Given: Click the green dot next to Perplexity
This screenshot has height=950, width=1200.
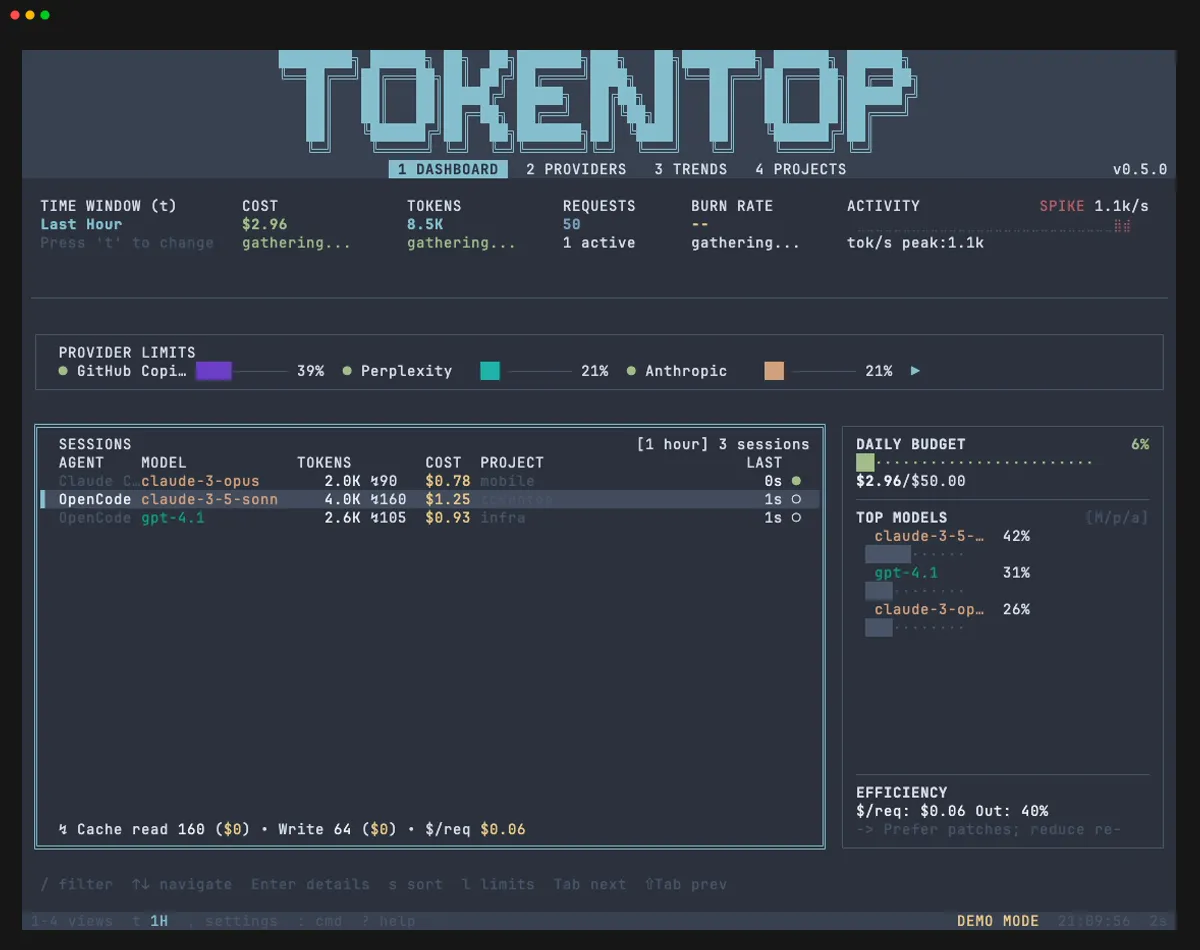Looking at the screenshot, I should tap(347, 371).
